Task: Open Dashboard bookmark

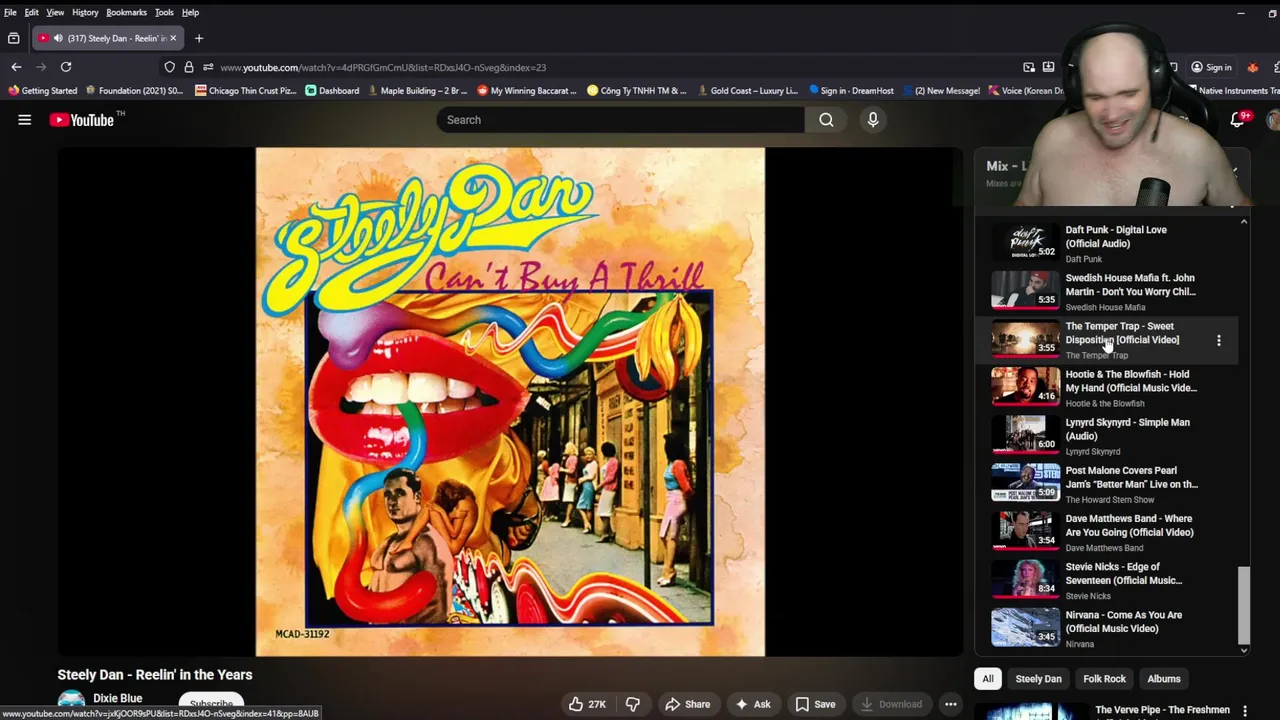Action: [332, 91]
